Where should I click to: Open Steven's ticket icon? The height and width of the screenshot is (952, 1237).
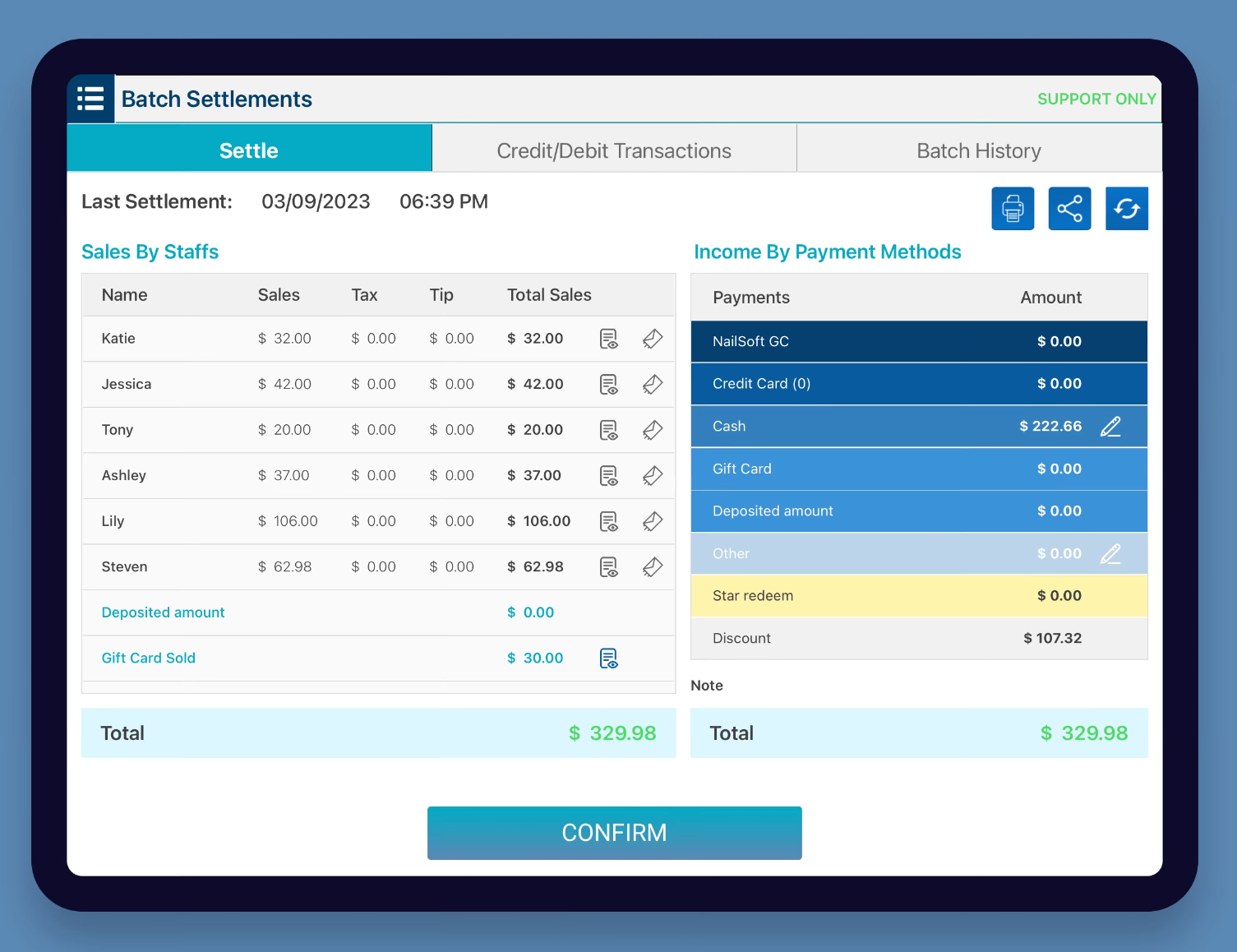(653, 567)
